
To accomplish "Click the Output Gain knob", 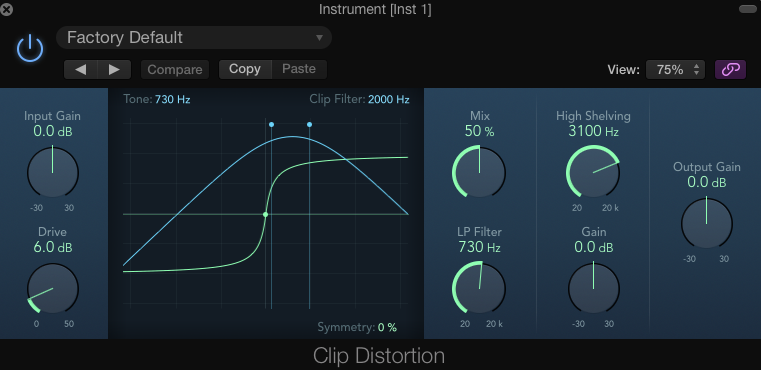I will (707, 223).
